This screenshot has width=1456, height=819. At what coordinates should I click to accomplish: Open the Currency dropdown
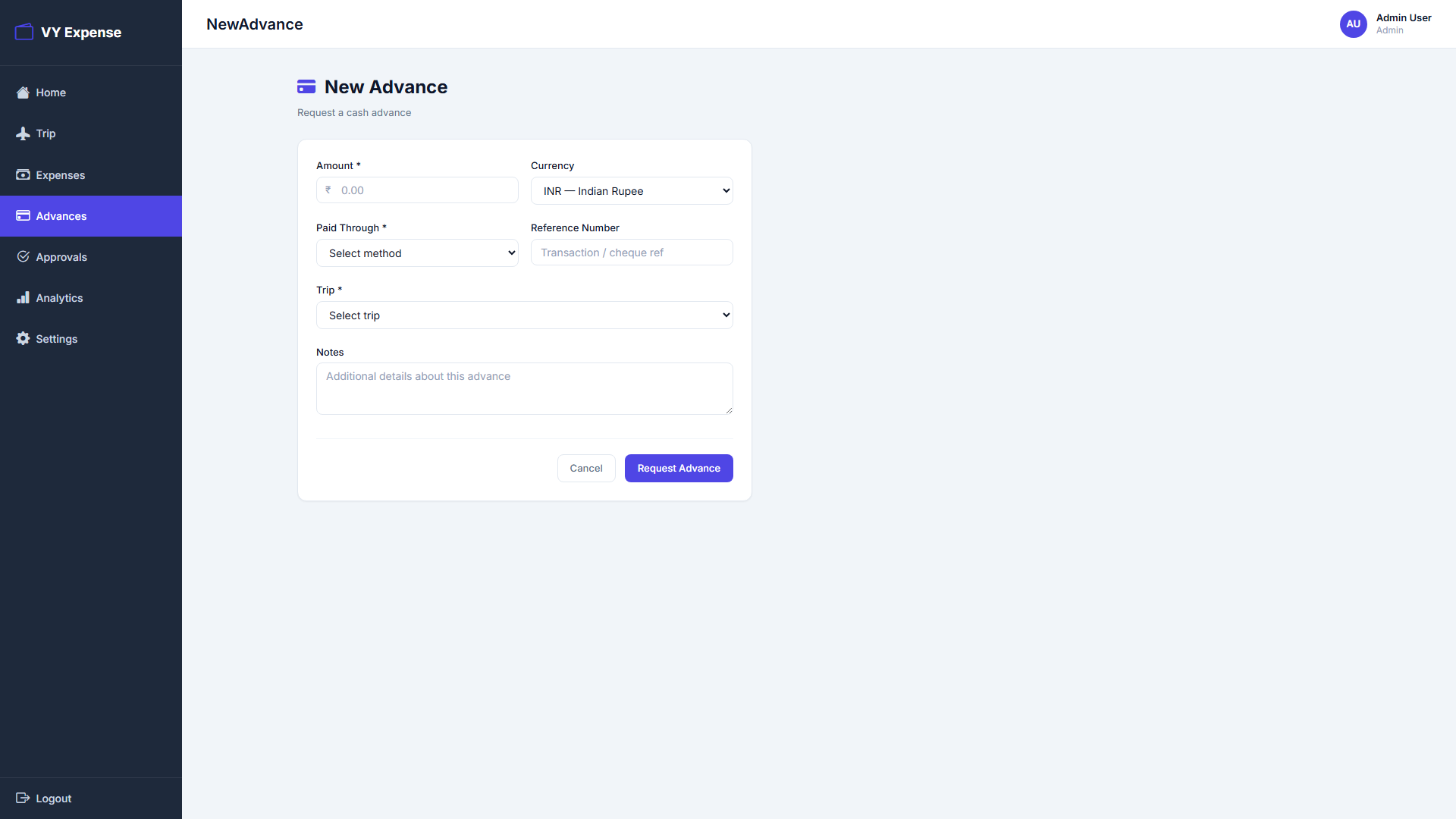pyautogui.click(x=632, y=190)
